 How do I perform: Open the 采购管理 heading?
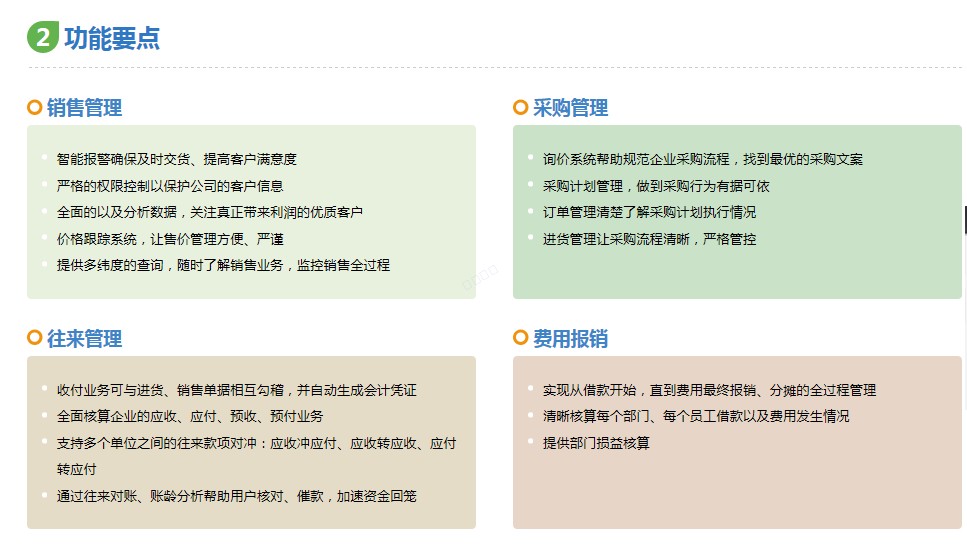point(570,108)
